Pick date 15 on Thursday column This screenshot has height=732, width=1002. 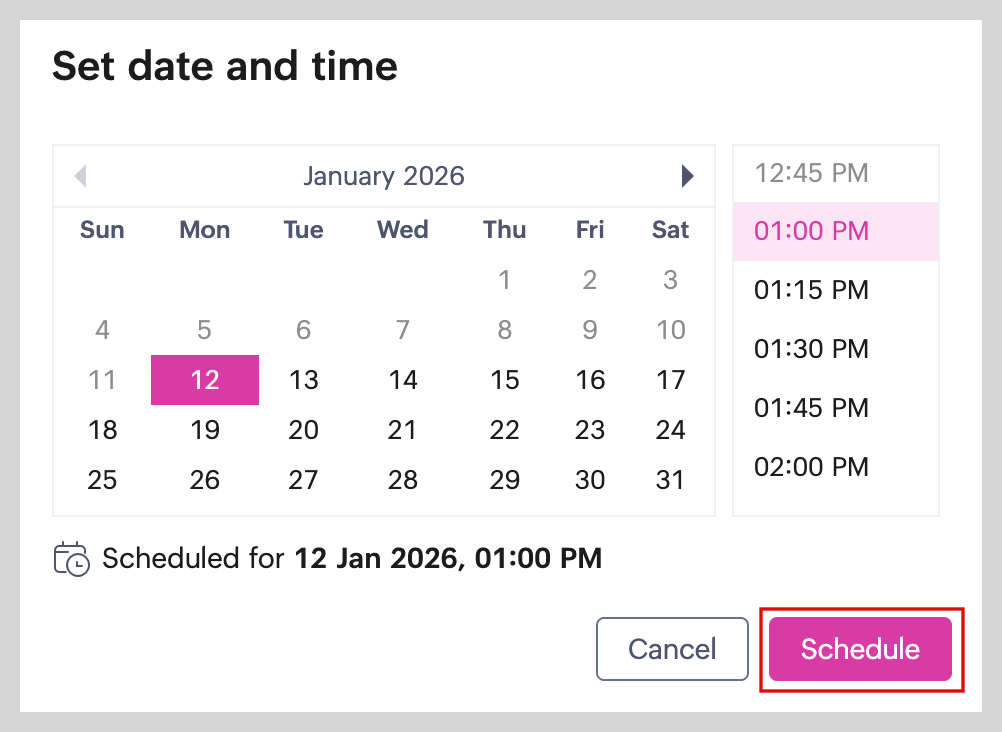click(x=505, y=380)
